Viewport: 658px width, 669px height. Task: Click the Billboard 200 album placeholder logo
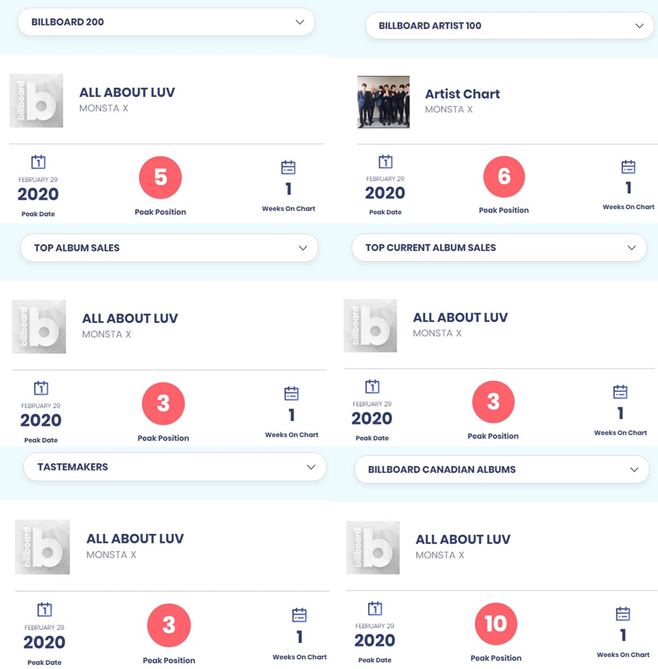[x=36, y=101]
